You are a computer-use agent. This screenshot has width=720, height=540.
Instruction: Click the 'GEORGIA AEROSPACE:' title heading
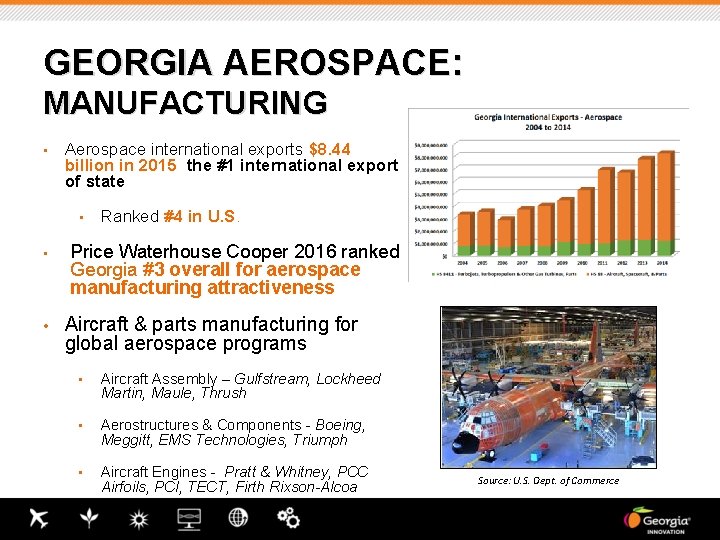(253, 62)
